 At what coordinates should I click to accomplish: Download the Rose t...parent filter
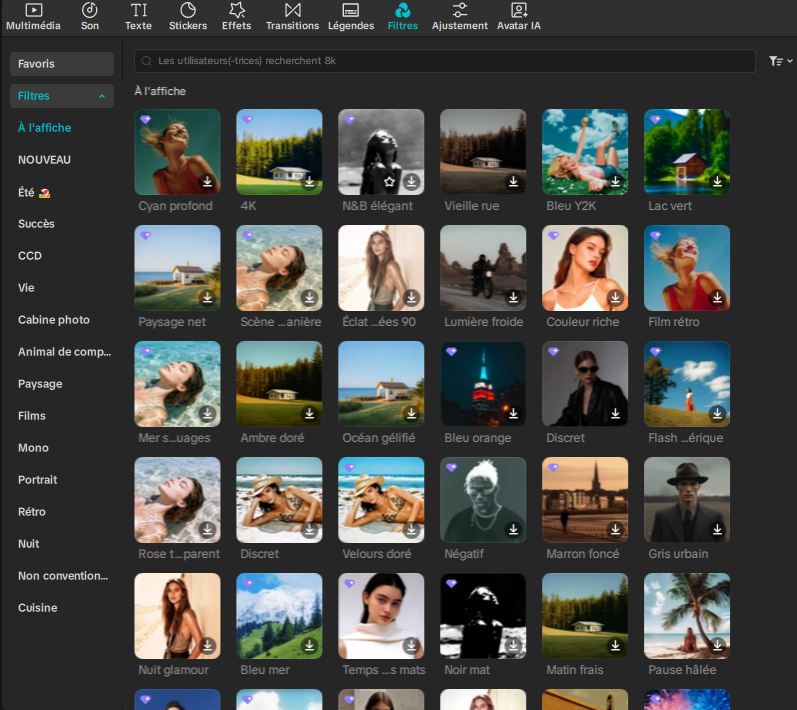click(207, 530)
